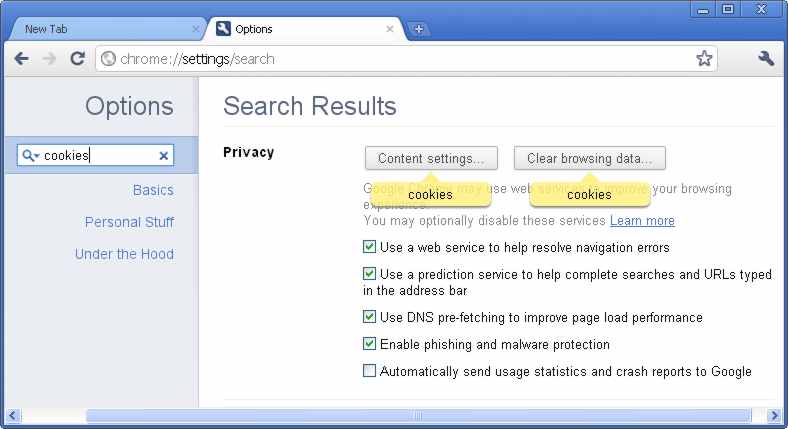Click the back navigation arrow
This screenshot has height=429, width=788.
click(21, 59)
